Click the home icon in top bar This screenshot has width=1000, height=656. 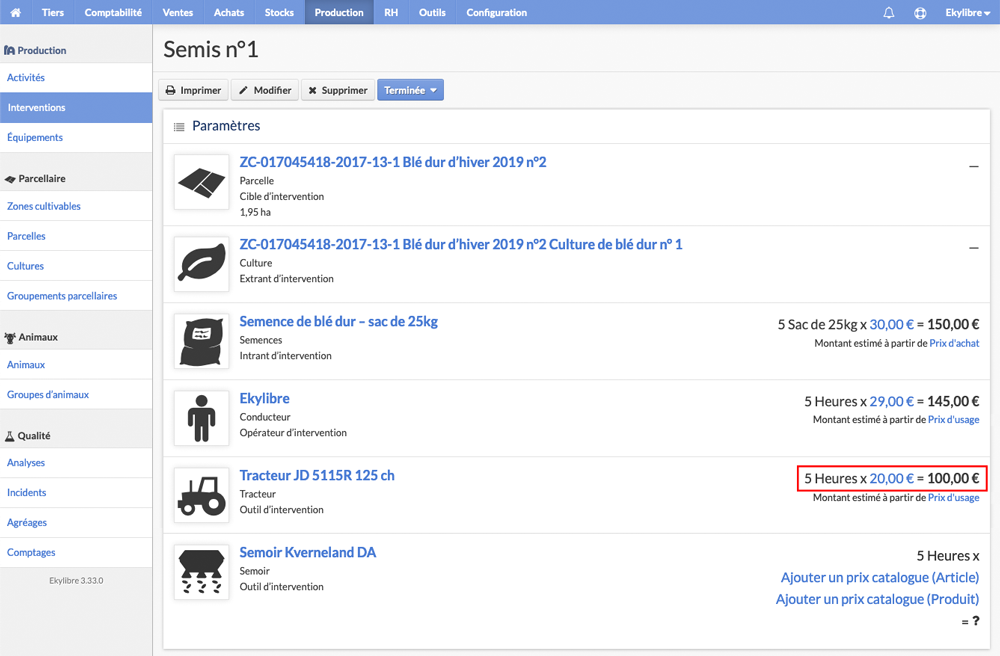click(x=15, y=12)
